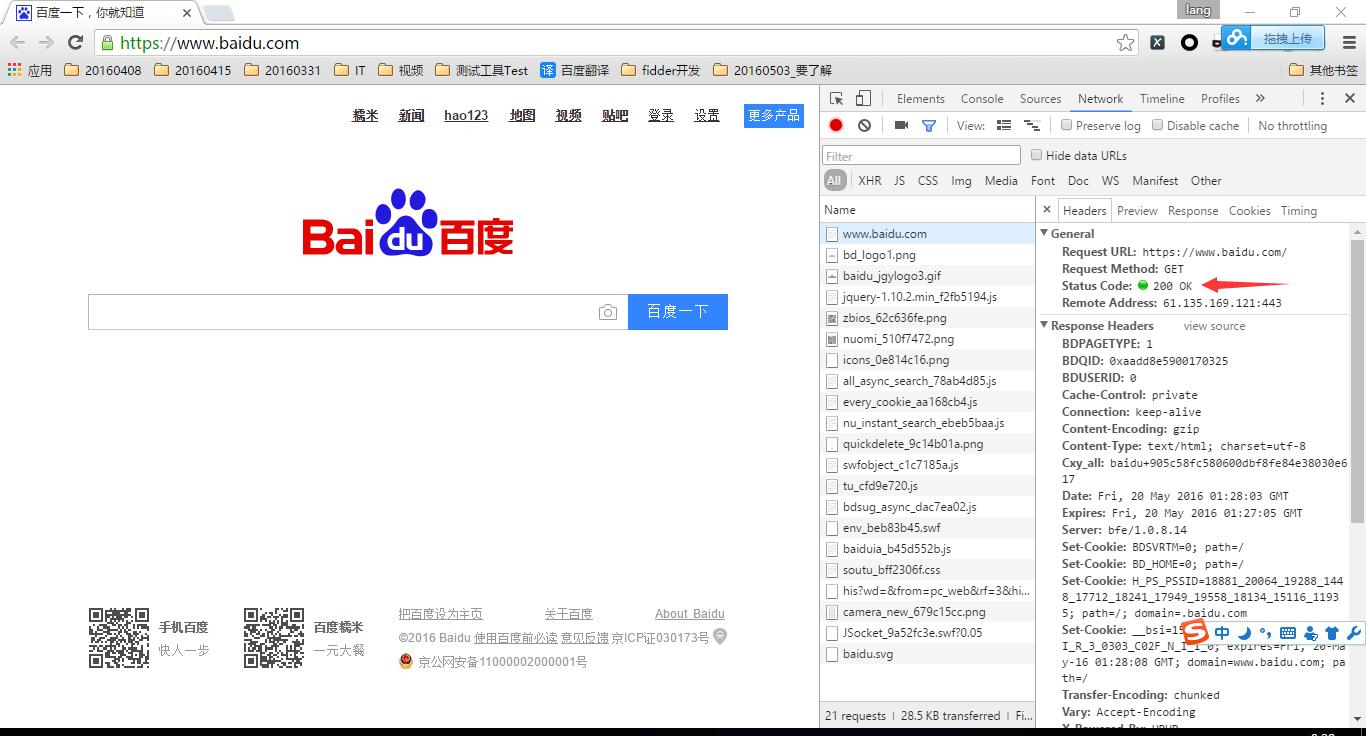Open the Cookies tab of request
The width and height of the screenshot is (1366, 736).
point(1249,211)
